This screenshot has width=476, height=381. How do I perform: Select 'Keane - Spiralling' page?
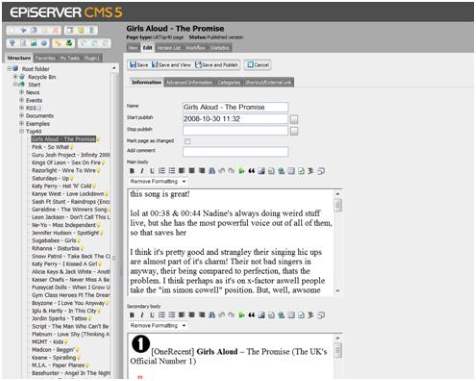[54, 357]
